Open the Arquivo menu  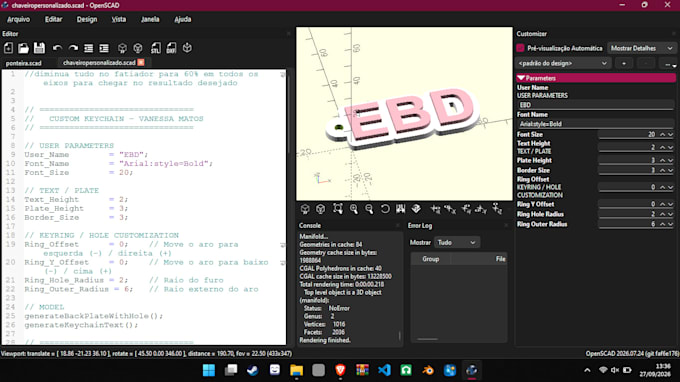click(18, 19)
